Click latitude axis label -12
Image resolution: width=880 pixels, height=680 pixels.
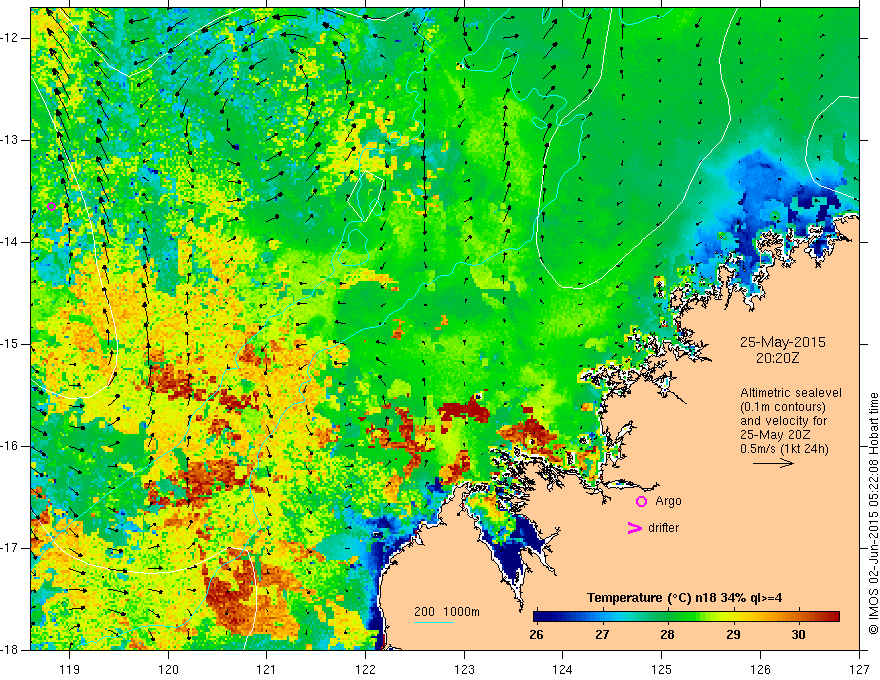tap(10, 38)
